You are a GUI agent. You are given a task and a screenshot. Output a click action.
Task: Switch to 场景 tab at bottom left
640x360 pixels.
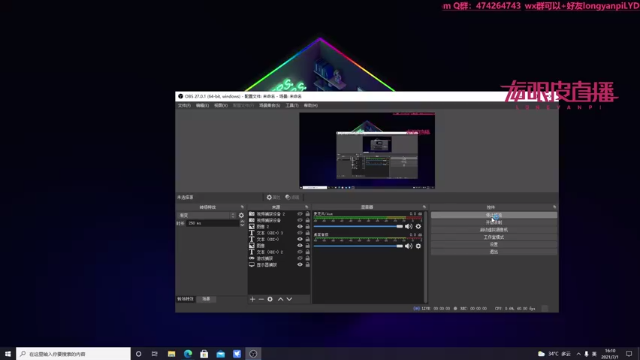206,299
